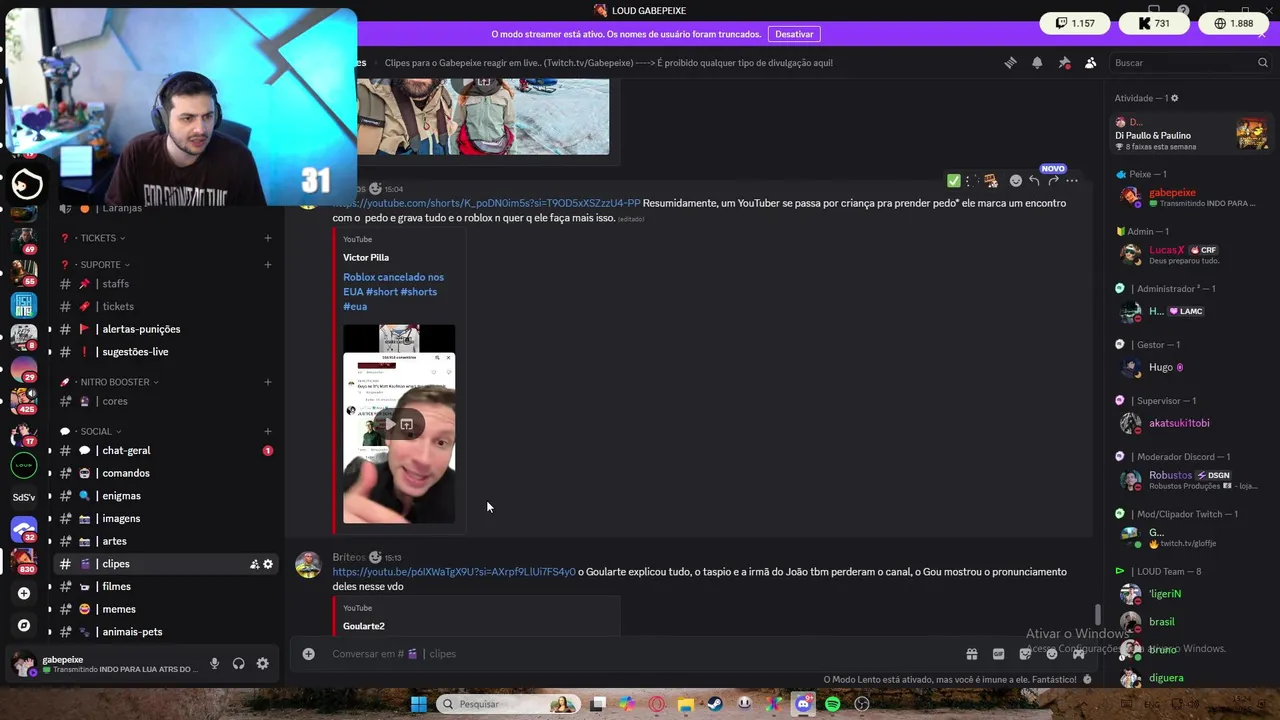
Task: Create channel in TICKETS category plus
Action: tap(268, 238)
